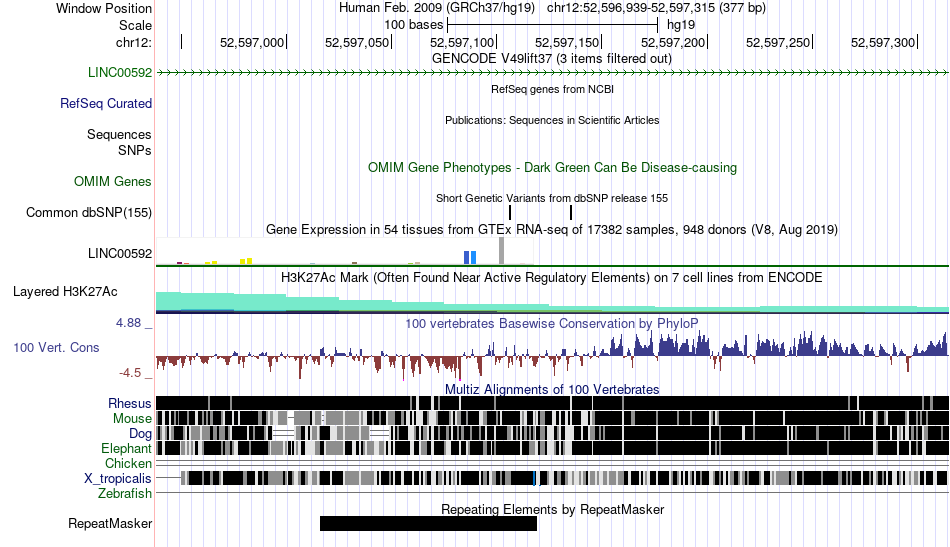Image resolution: width=950 pixels, height=547 pixels.
Task: Click the Window Position track label
Action: [x=104, y=8]
